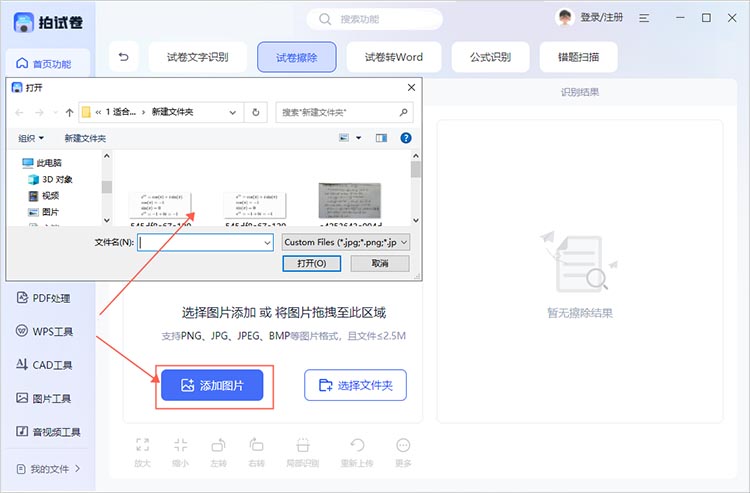Image resolution: width=750 pixels, height=493 pixels.
Task: Toggle the preview pane button in file dialog
Action: 379,138
